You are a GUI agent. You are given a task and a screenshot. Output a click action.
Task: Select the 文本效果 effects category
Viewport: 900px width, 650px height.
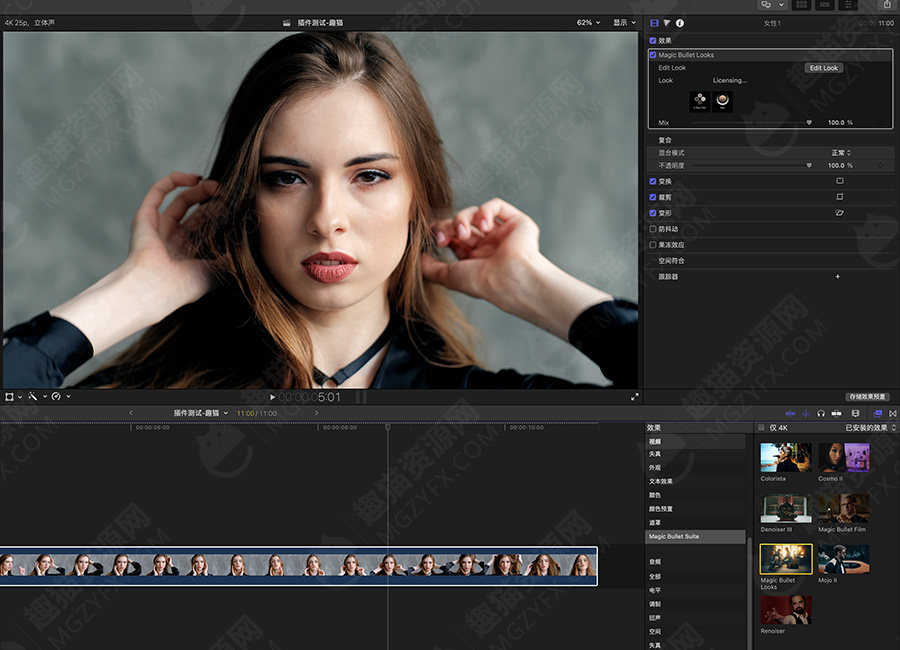(x=660, y=481)
